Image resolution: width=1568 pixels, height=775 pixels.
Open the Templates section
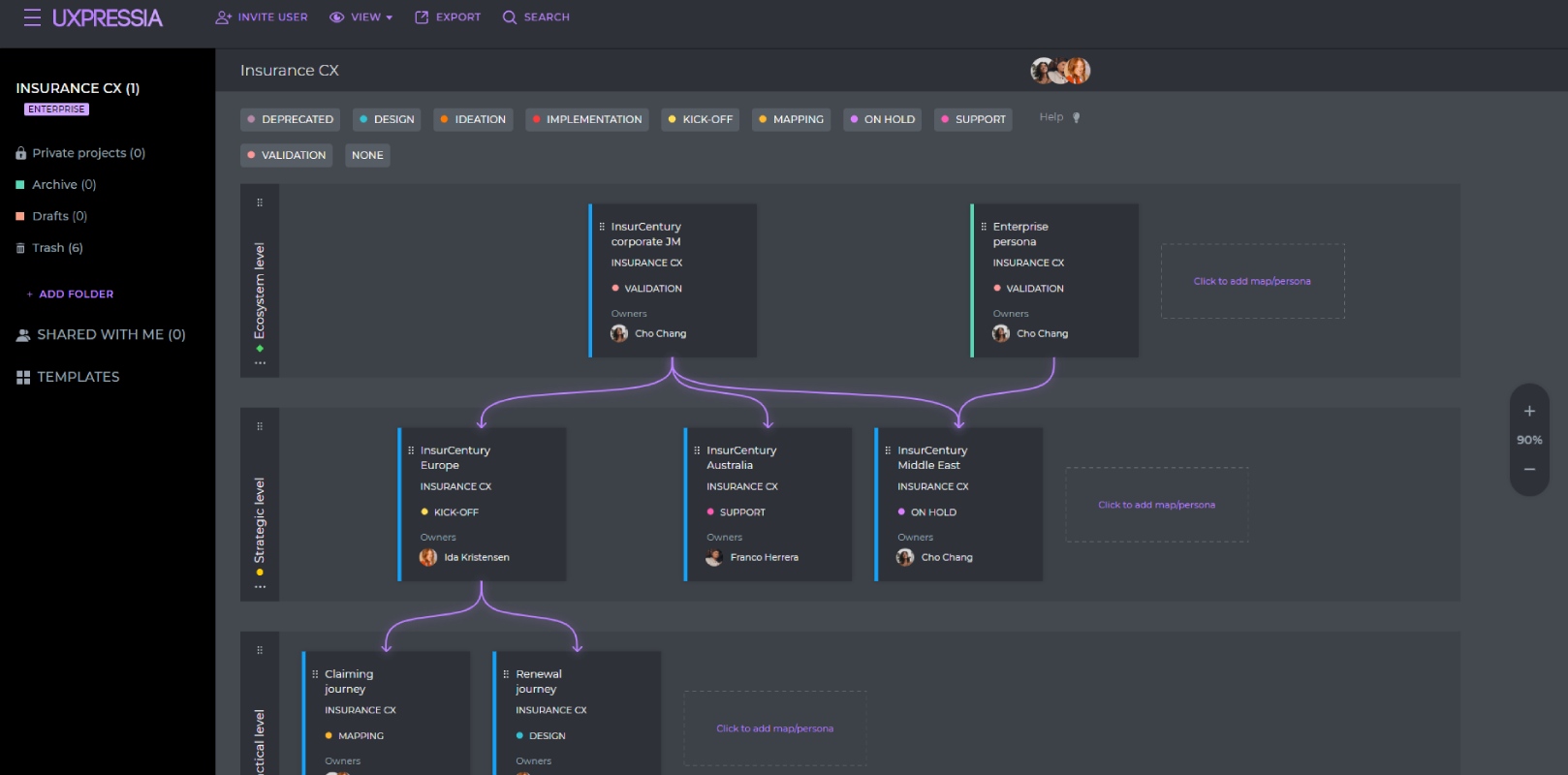click(68, 377)
